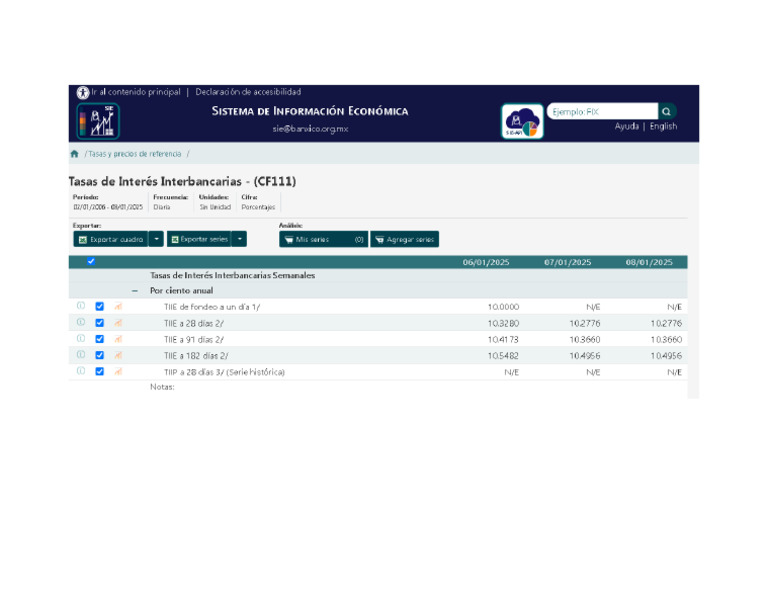Focus the Ejemplo: FIX search field

(602, 112)
